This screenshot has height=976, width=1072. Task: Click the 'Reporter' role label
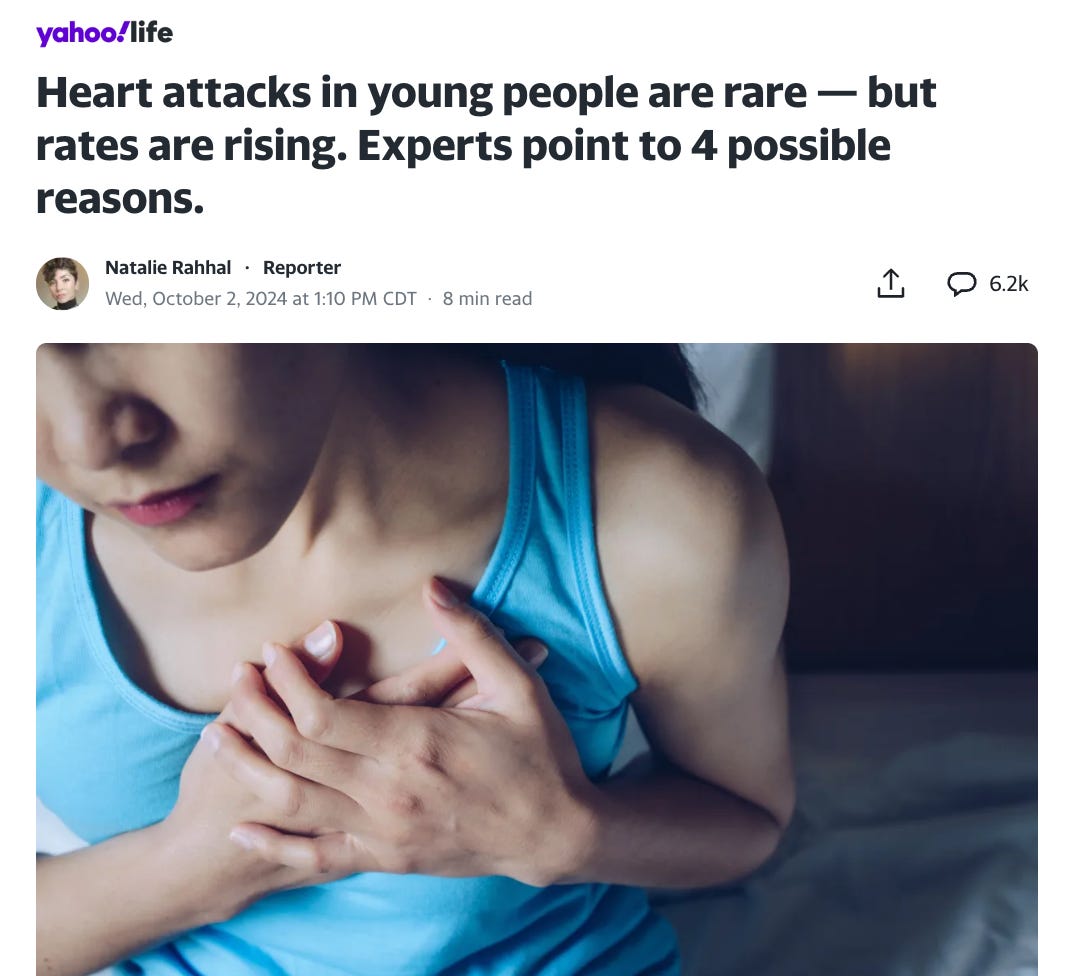click(x=302, y=267)
